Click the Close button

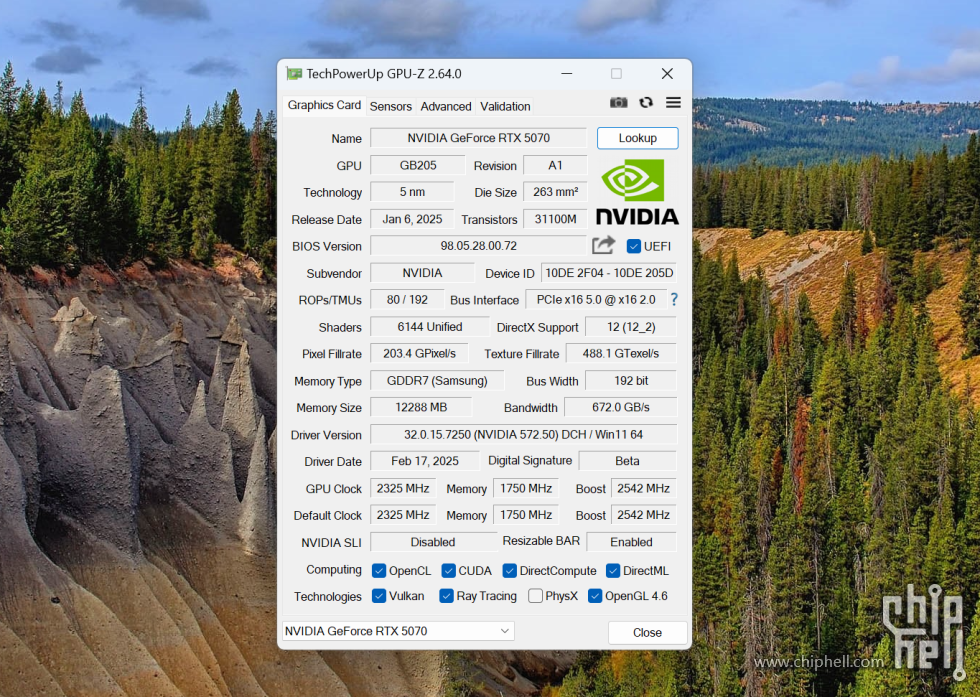(x=648, y=633)
